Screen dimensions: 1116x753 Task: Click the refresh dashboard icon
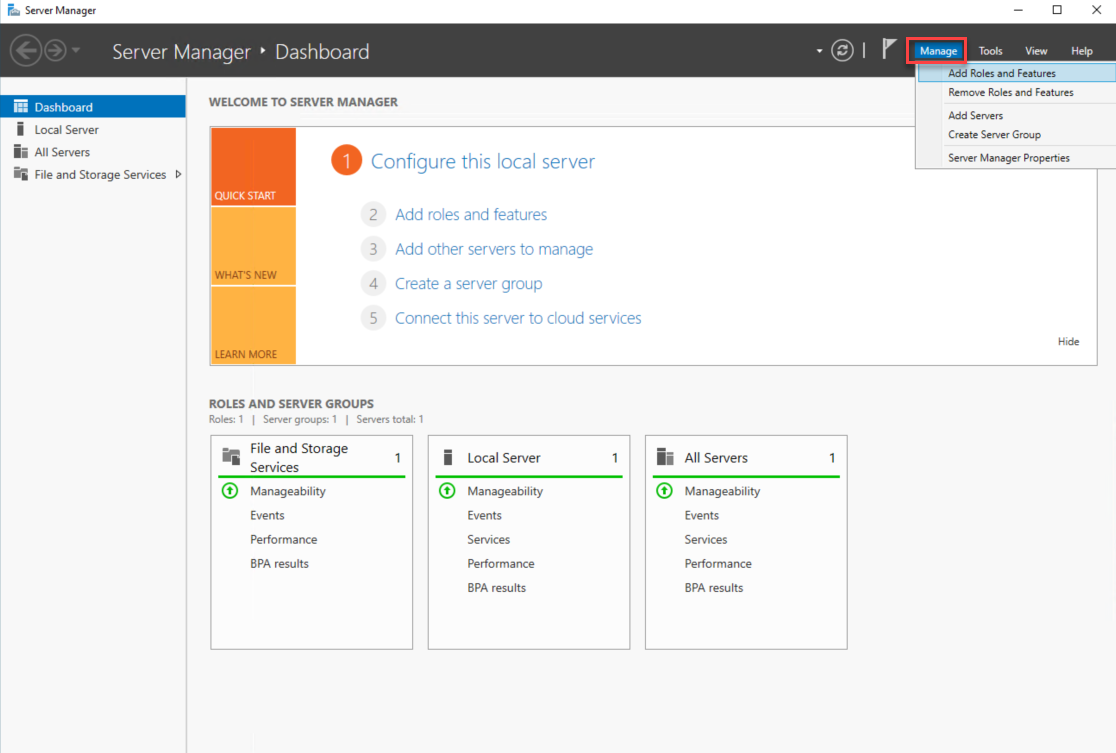coord(842,51)
